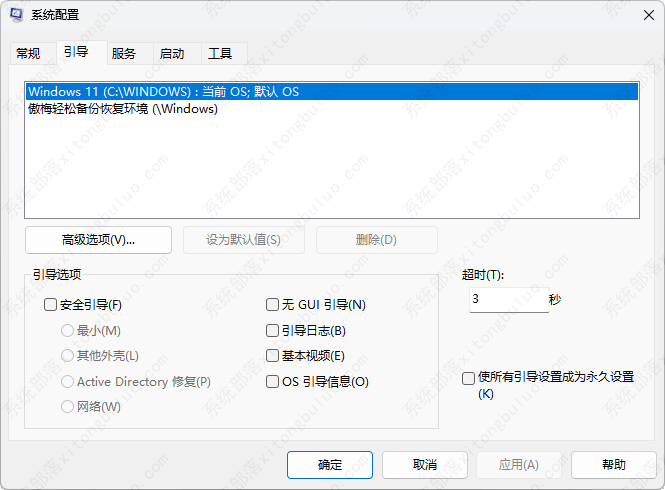Click the 引导 tab label

[75, 52]
